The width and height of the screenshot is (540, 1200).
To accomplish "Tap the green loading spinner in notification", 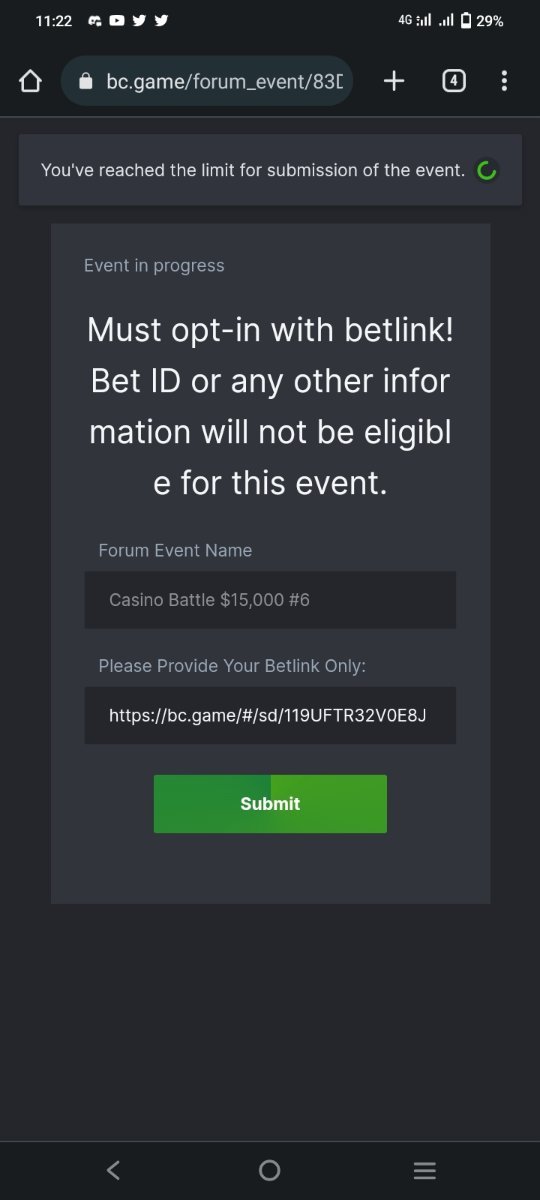I will pos(487,171).
